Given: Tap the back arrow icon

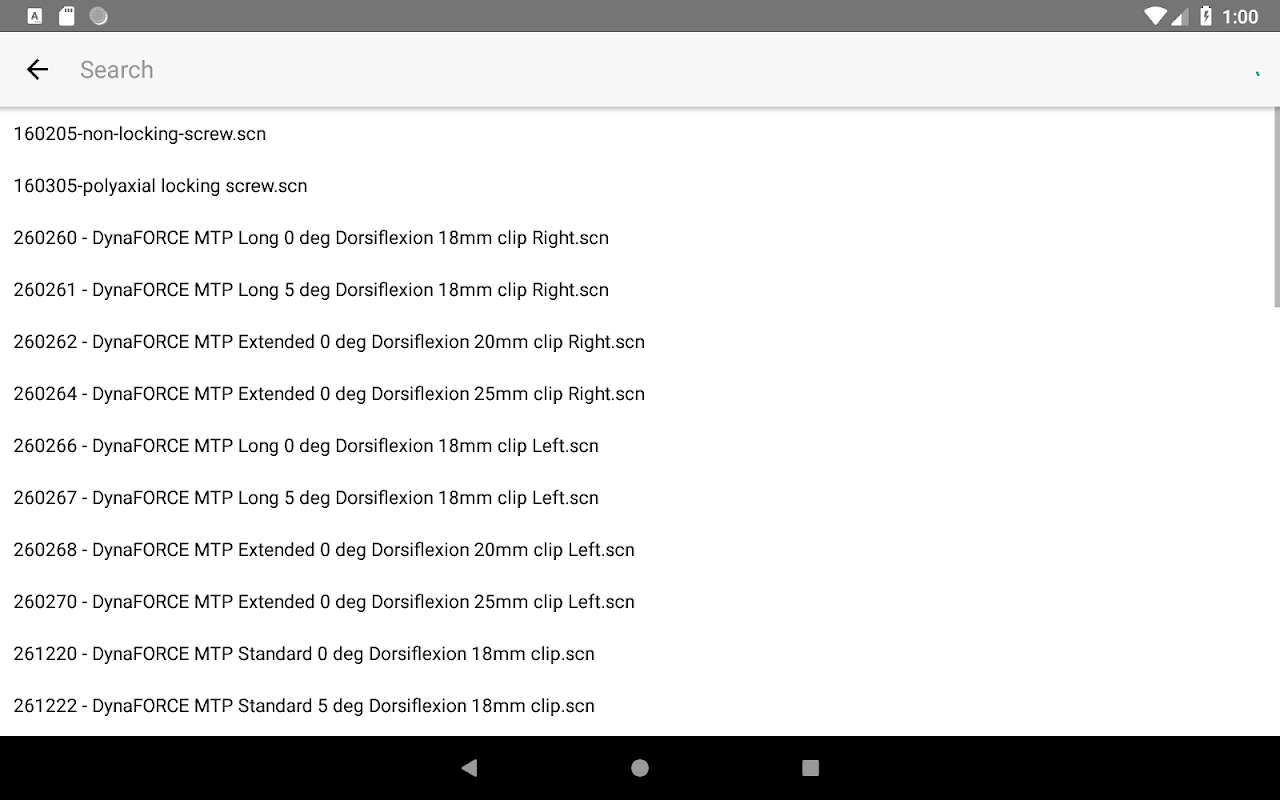Looking at the screenshot, I should tap(37, 70).
